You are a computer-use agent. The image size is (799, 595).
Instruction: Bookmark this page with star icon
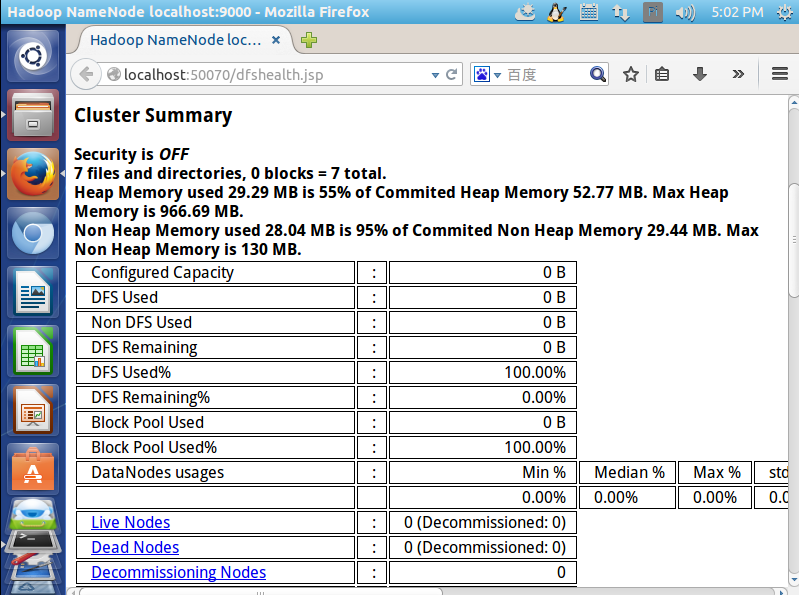click(631, 74)
